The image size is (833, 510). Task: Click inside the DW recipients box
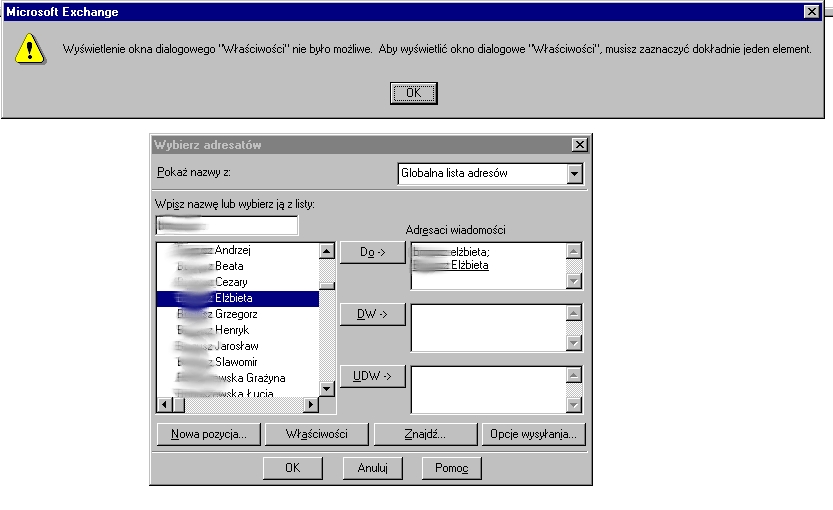tap(488, 328)
